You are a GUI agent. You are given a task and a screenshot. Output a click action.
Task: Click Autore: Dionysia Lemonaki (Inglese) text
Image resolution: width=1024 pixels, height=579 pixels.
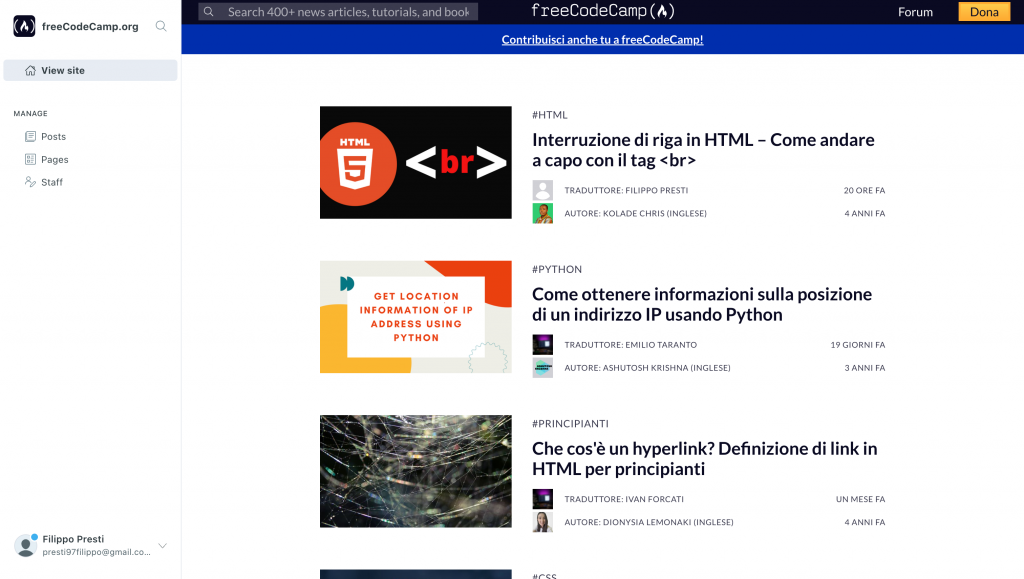tap(649, 522)
